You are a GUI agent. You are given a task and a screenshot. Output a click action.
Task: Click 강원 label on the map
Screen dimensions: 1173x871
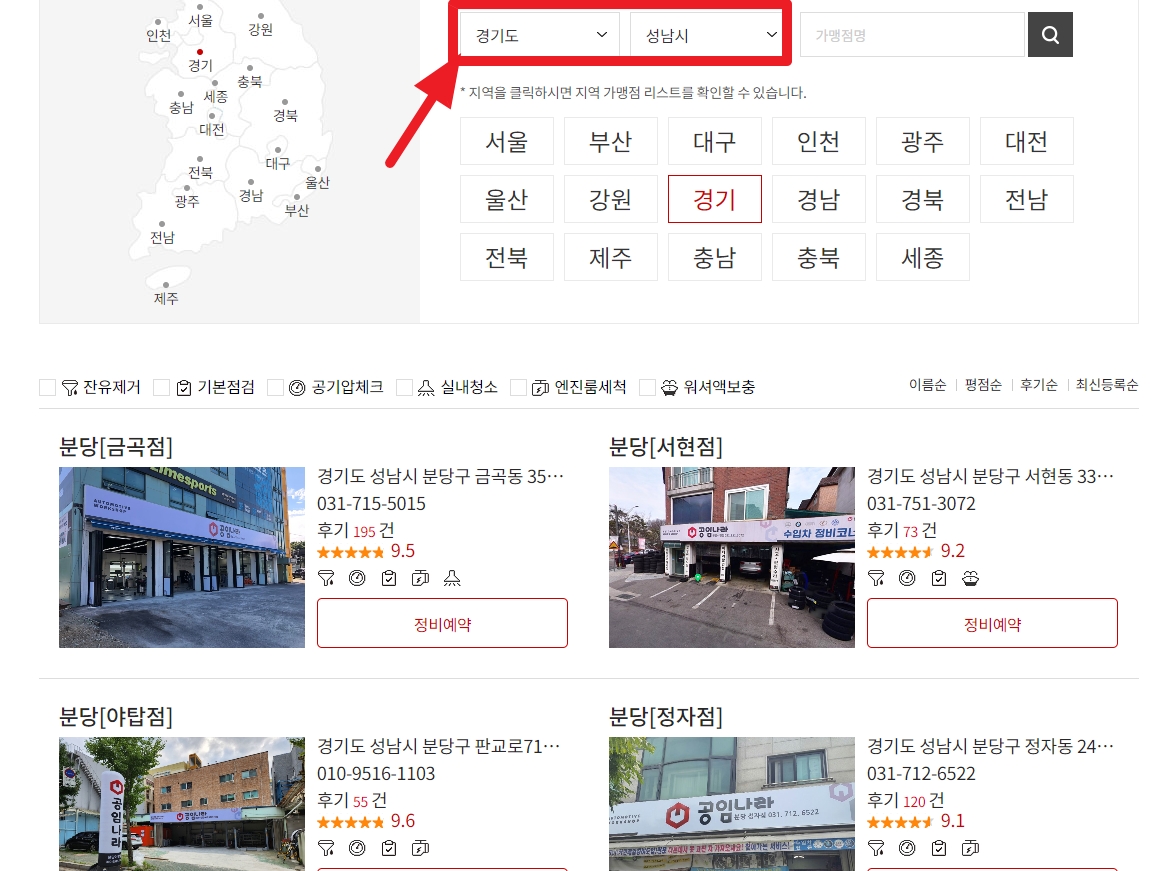[260, 30]
